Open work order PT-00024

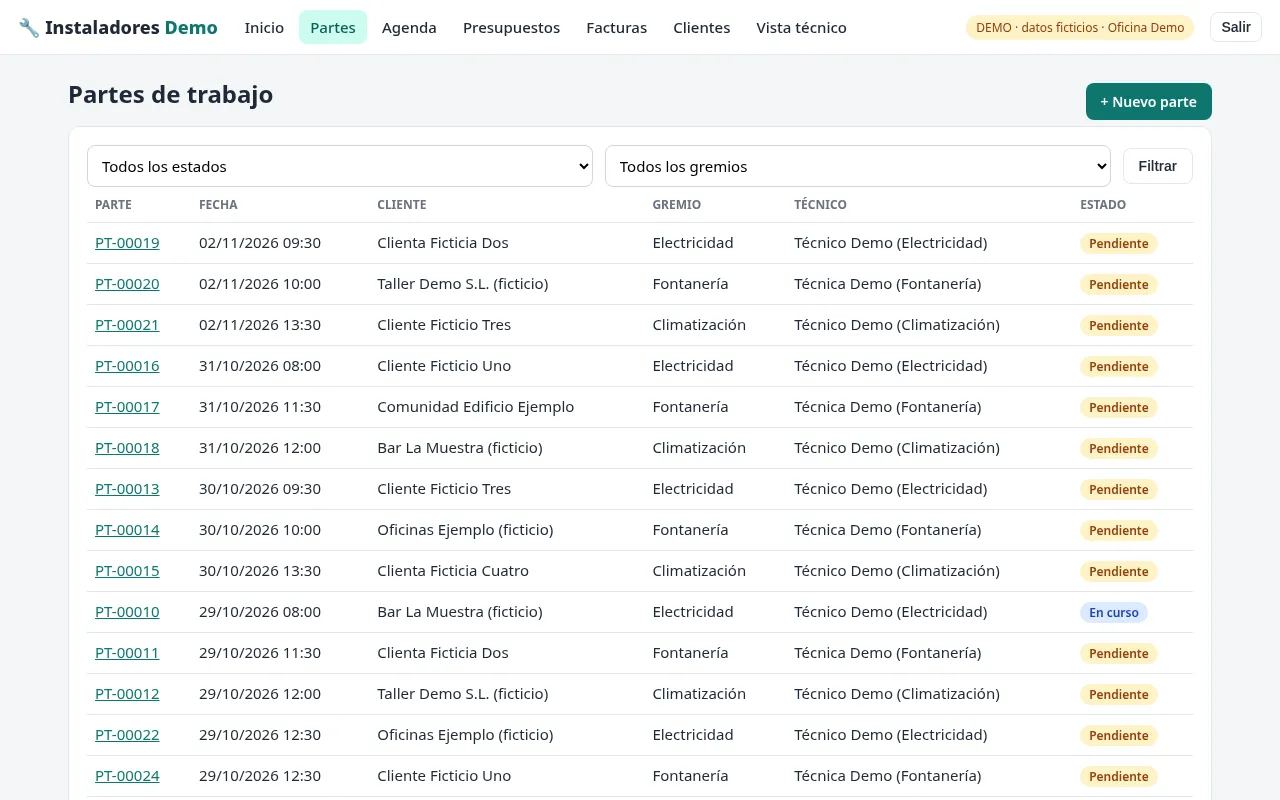(x=127, y=776)
